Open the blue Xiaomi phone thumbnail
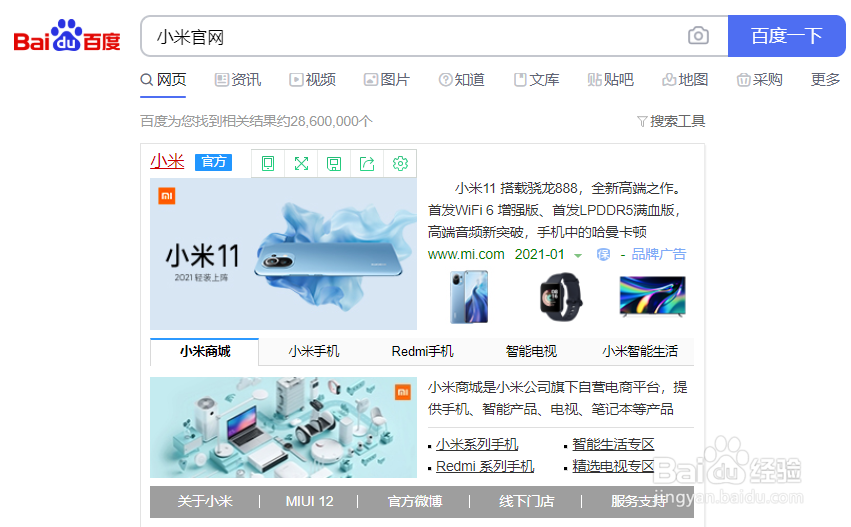Screen dimensions: 851x527 469,297
